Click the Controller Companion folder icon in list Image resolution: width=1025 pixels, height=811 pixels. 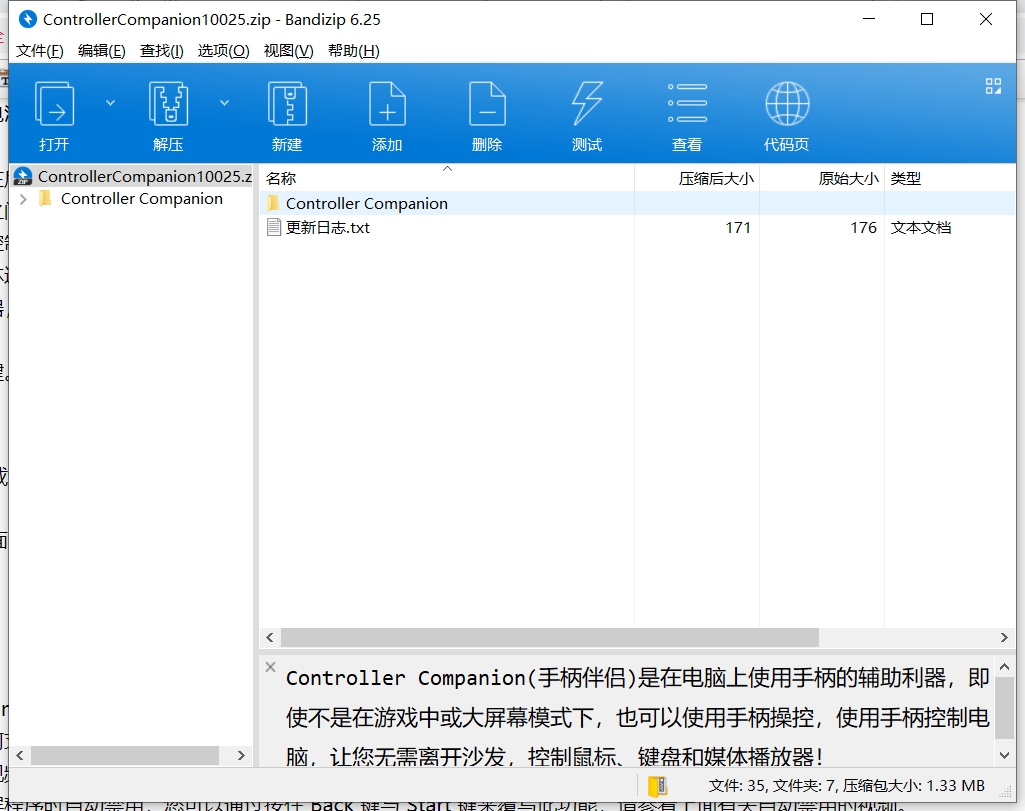tap(273, 203)
